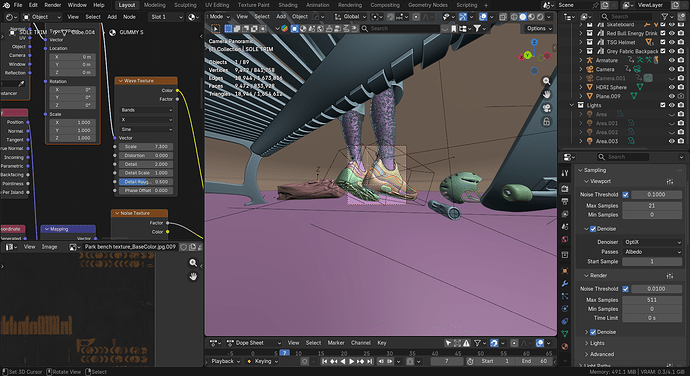The height and width of the screenshot is (376, 690).
Task: Select the tweak select box tool icon
Action: pos(216,29)
